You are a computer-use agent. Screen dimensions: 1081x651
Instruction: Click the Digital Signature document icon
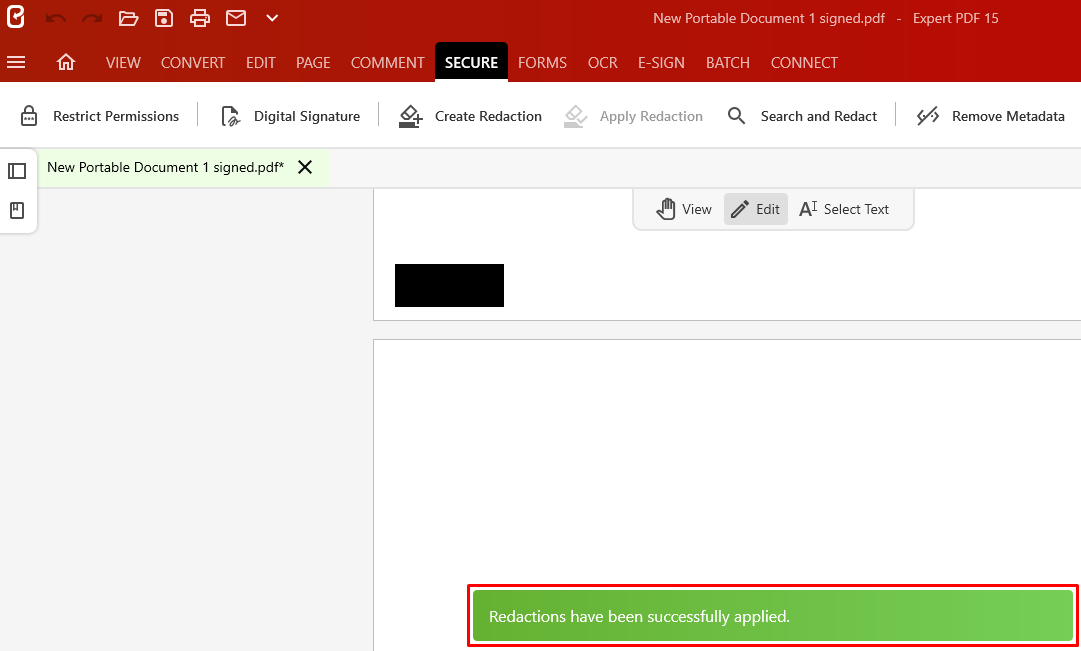[x=230, y=116]
